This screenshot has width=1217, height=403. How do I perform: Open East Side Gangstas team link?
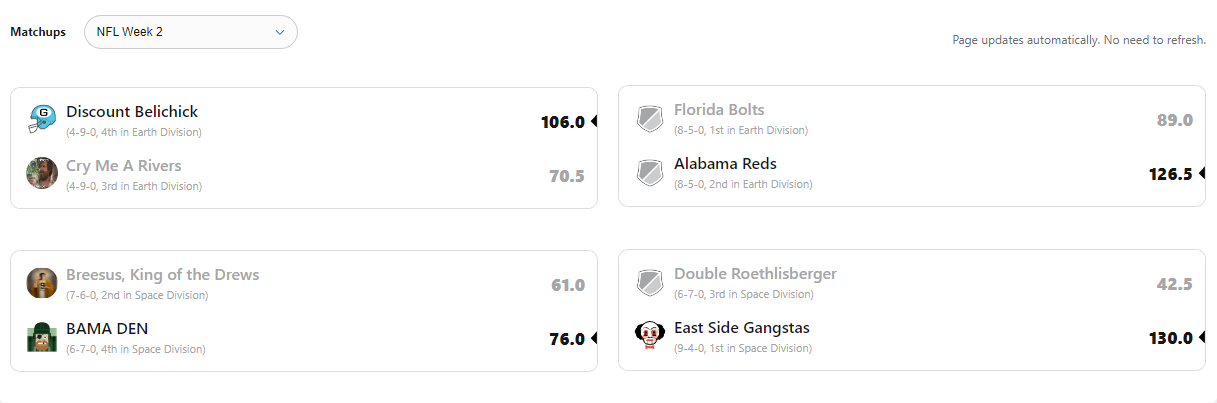(x=741, y=328)
